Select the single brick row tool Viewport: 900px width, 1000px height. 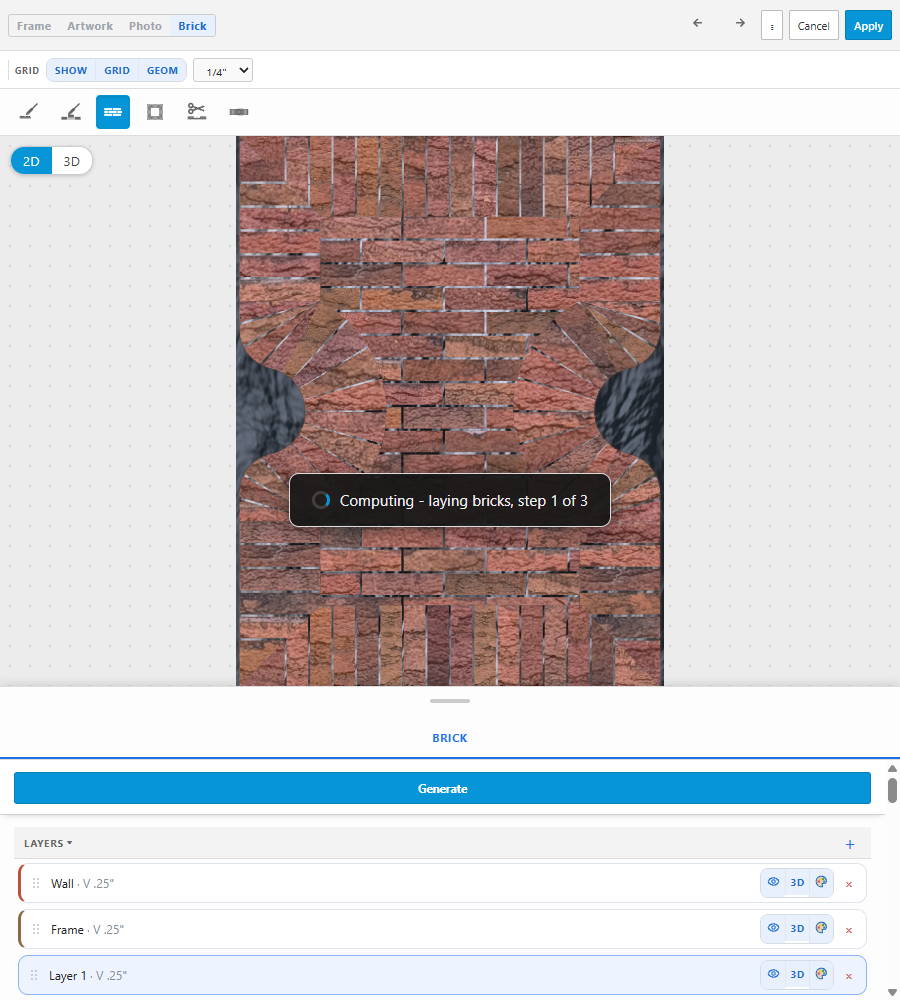tap(239, 112)
